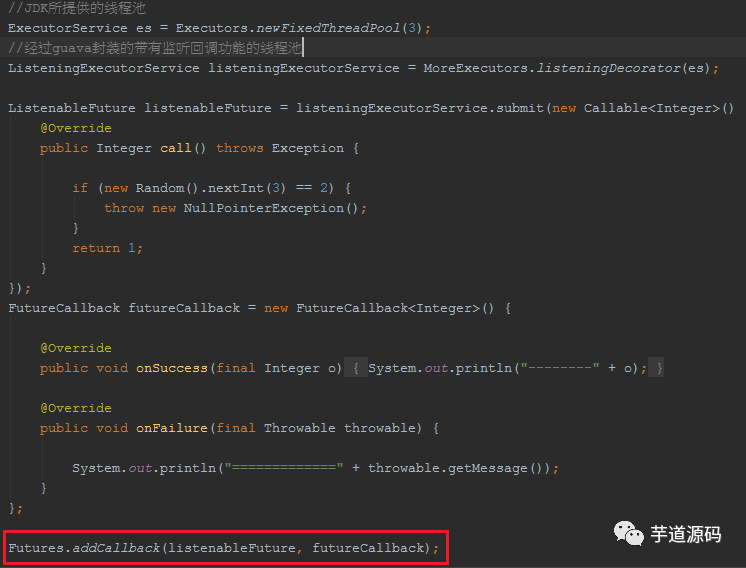This screenshot has height=568, width=746.
Task: Click listenableFuture variable declaration
Action: coord(208,108)
